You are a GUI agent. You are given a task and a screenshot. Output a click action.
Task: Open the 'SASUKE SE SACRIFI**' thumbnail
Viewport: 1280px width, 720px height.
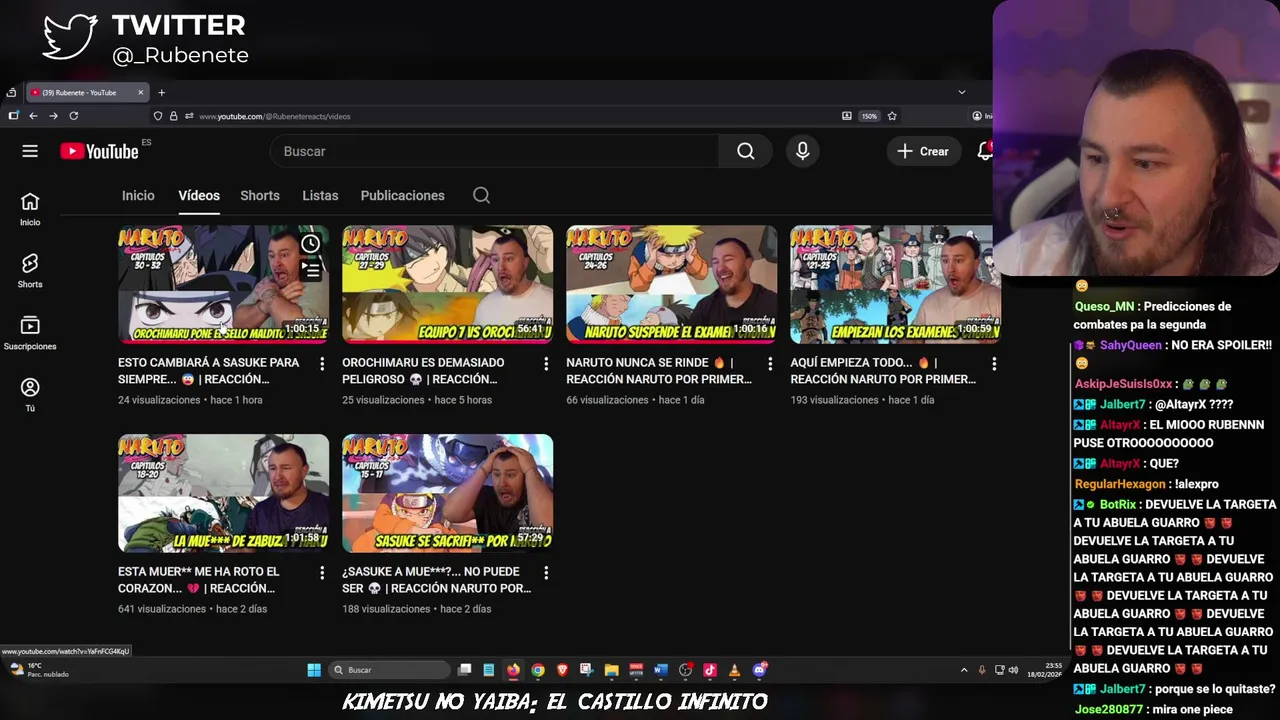coord(447,493)
